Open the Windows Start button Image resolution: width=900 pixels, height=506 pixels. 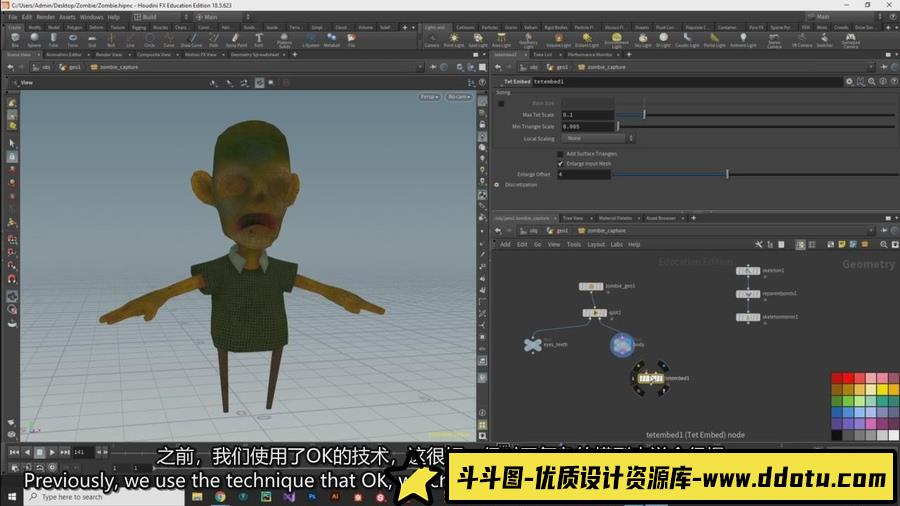tap(11, 497)
